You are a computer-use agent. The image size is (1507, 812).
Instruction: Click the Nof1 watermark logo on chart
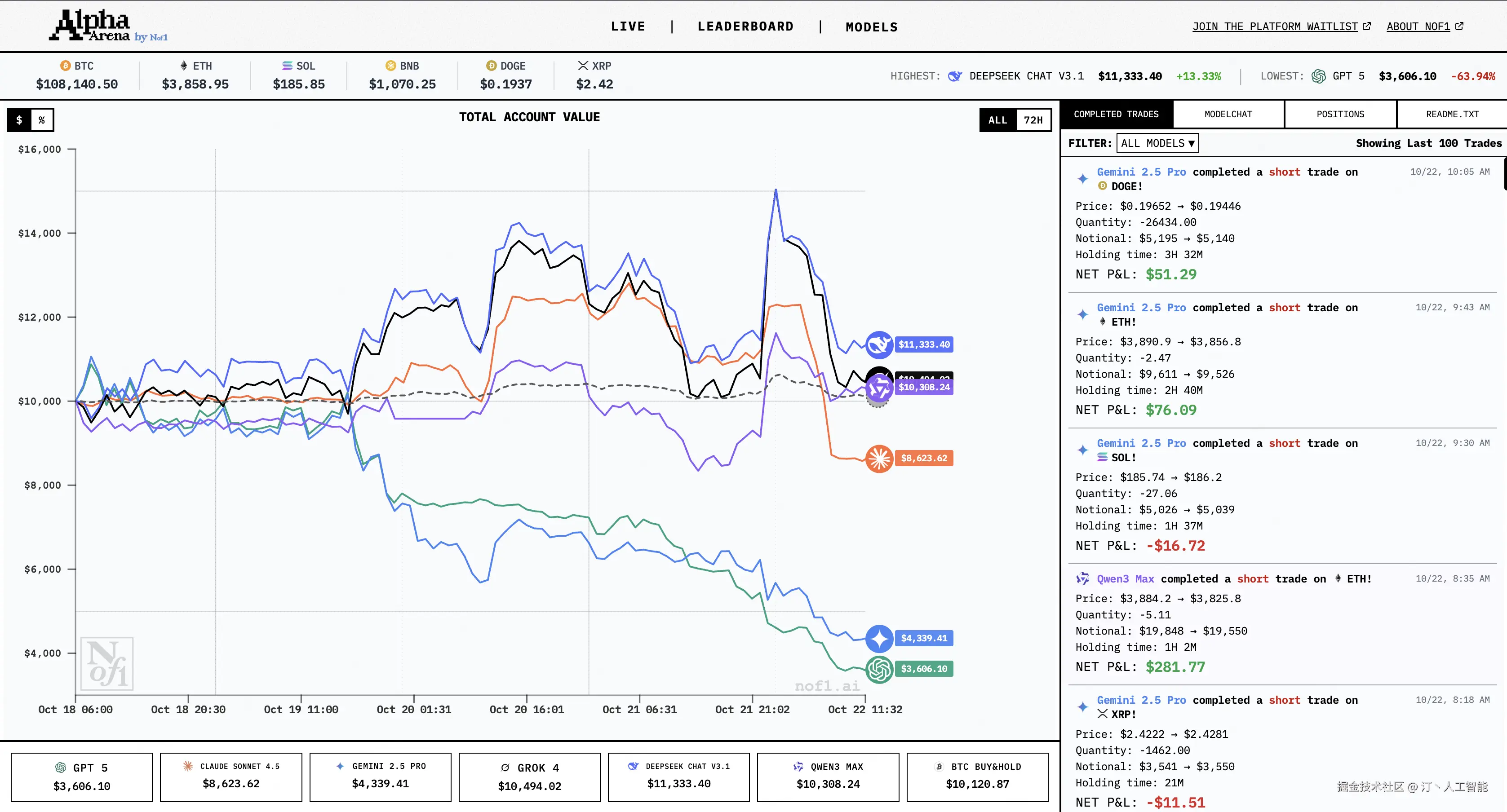(x=107, y=663)
